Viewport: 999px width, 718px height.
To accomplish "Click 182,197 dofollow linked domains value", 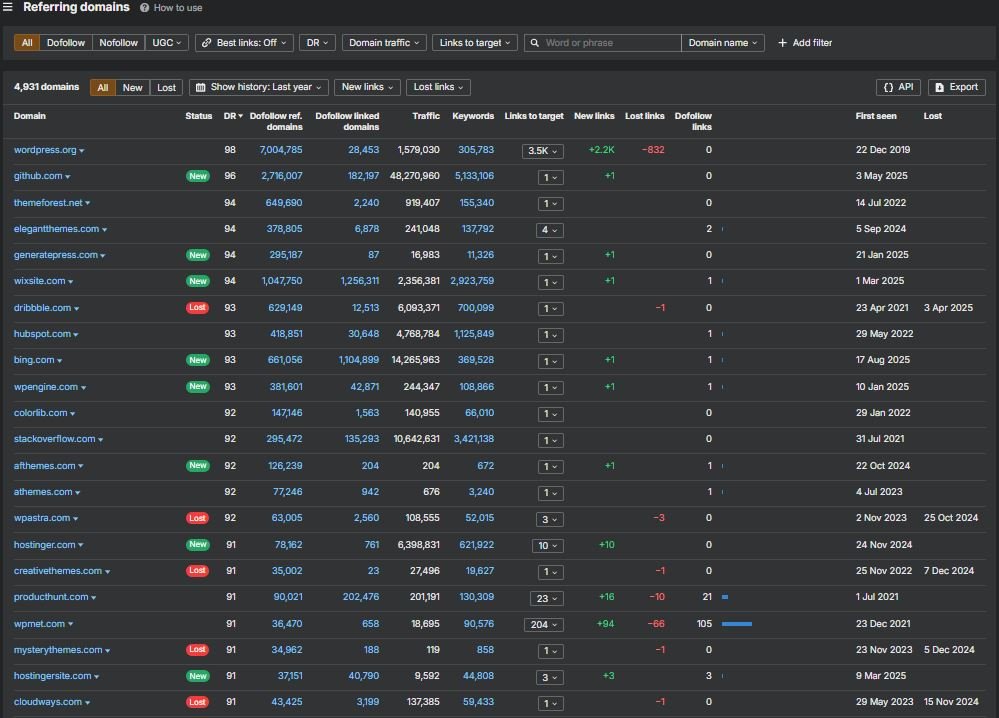I will tap(363, 176).
